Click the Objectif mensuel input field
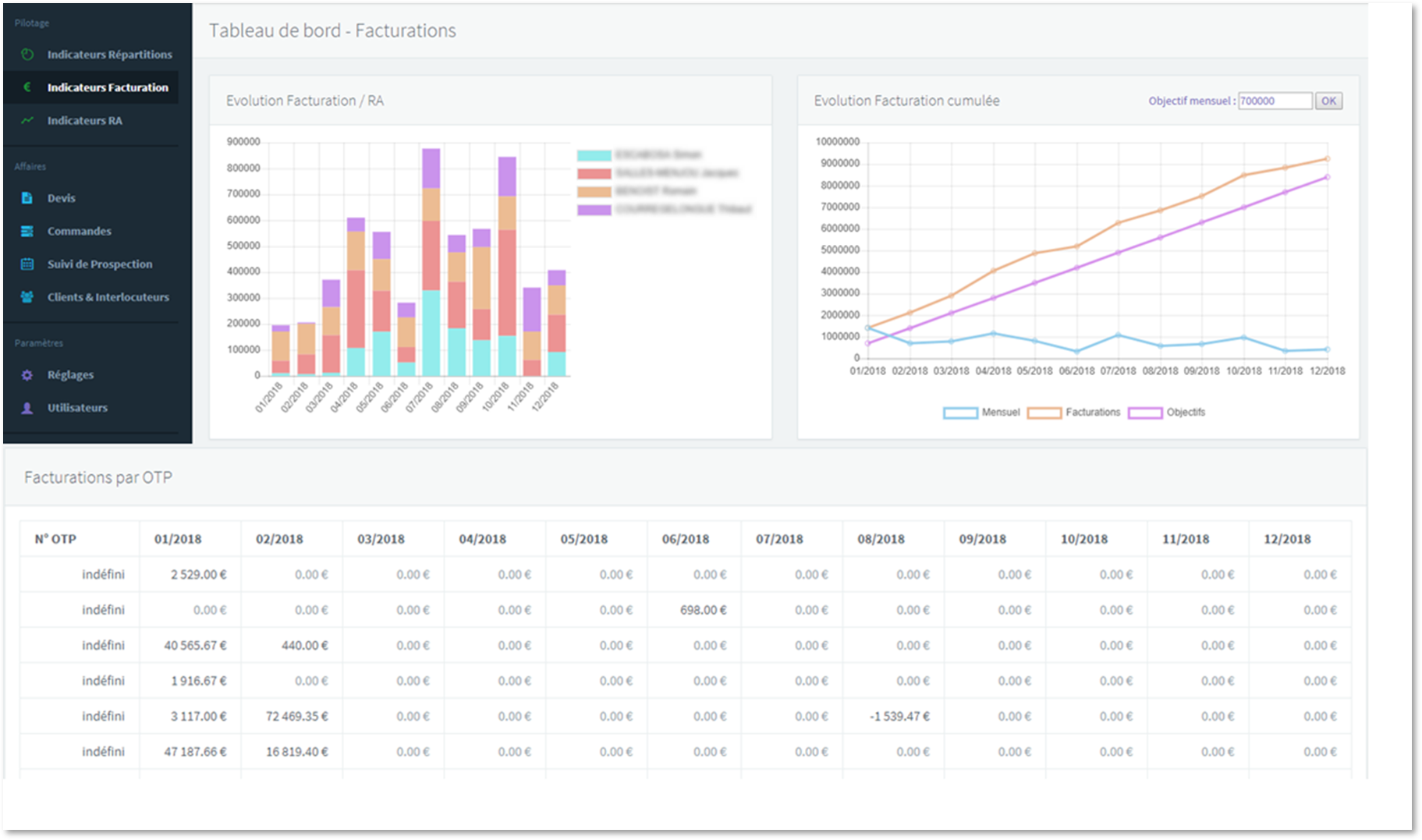This screenshot has height=840, width=1422. pyautogui.click(x=1275, y=101)
